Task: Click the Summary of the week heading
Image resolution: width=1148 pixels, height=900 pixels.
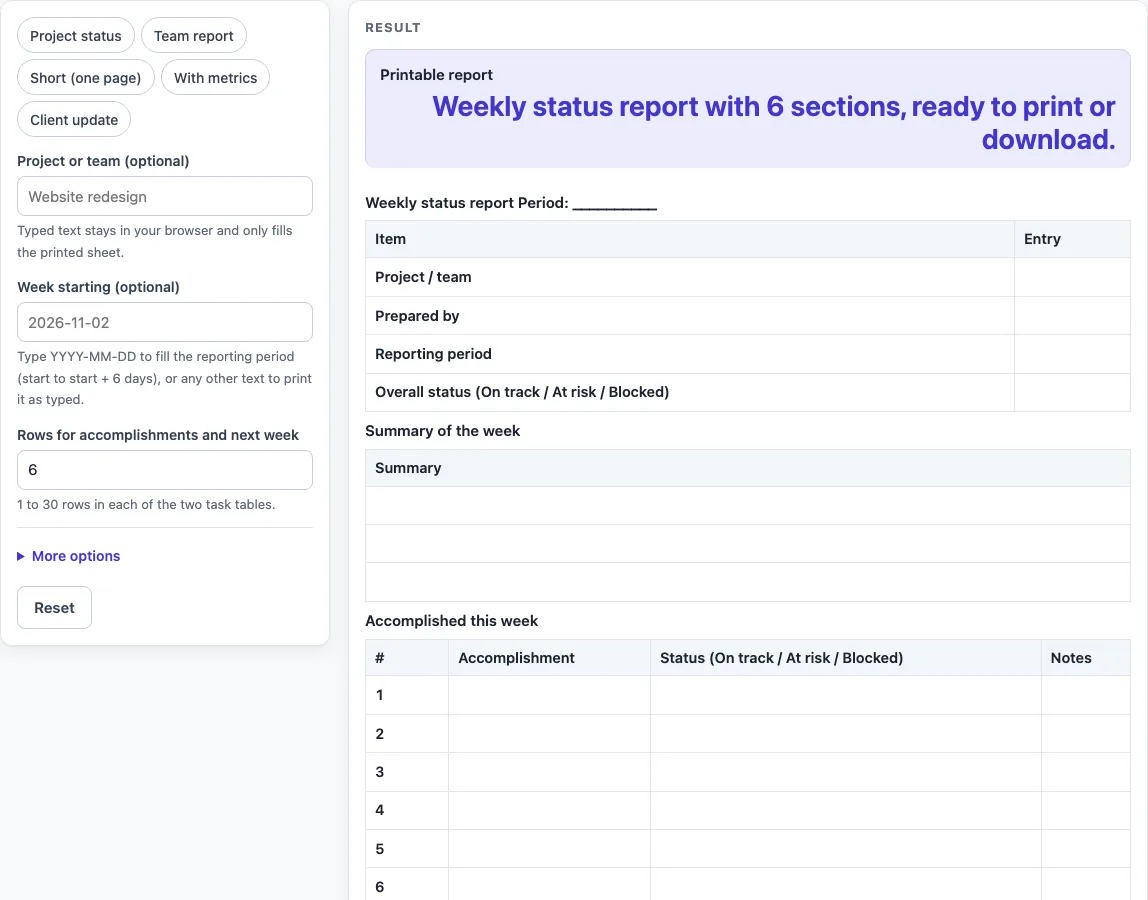Action: tap(442, 431)
